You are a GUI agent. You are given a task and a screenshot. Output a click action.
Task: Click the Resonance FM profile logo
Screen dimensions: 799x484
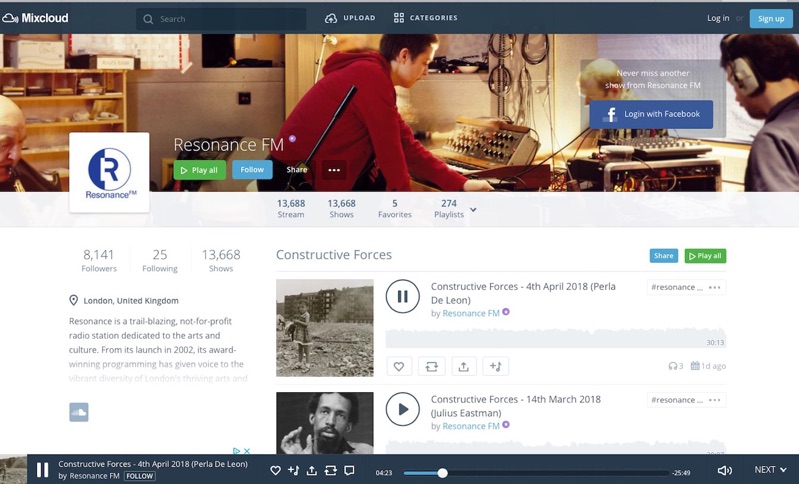coord(109,172)
